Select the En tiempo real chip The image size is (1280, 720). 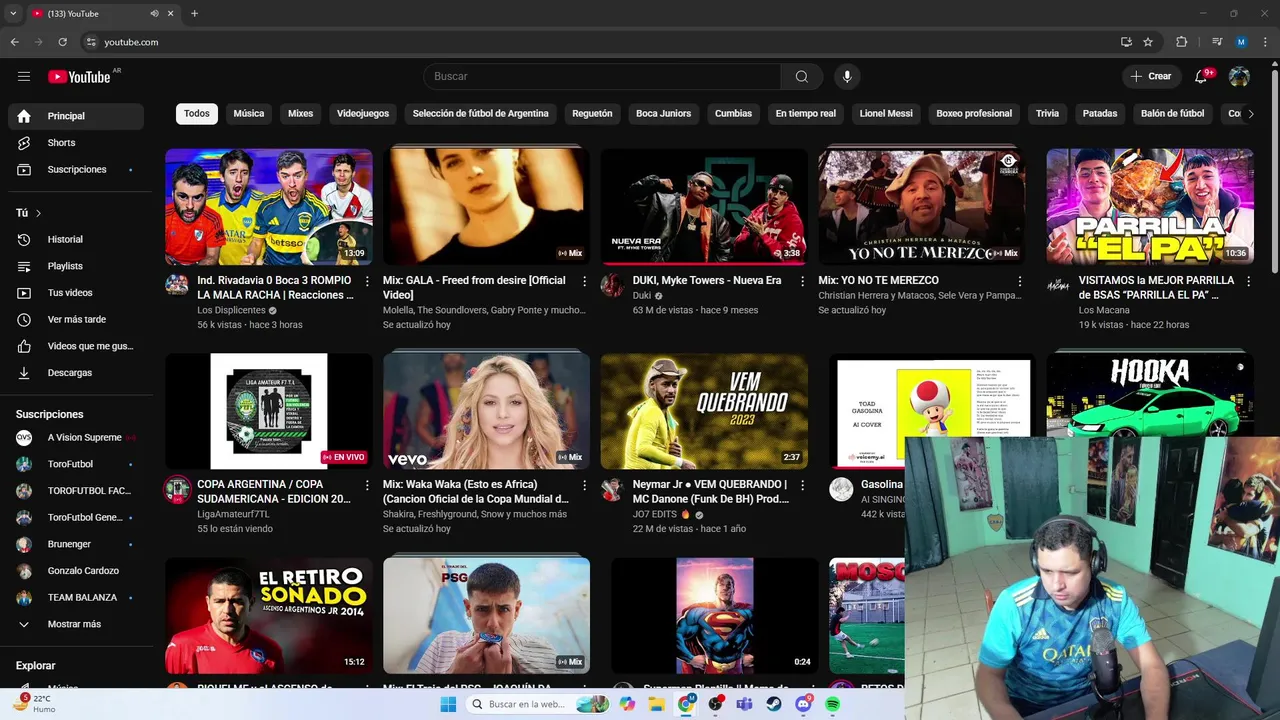coord(806,114)
